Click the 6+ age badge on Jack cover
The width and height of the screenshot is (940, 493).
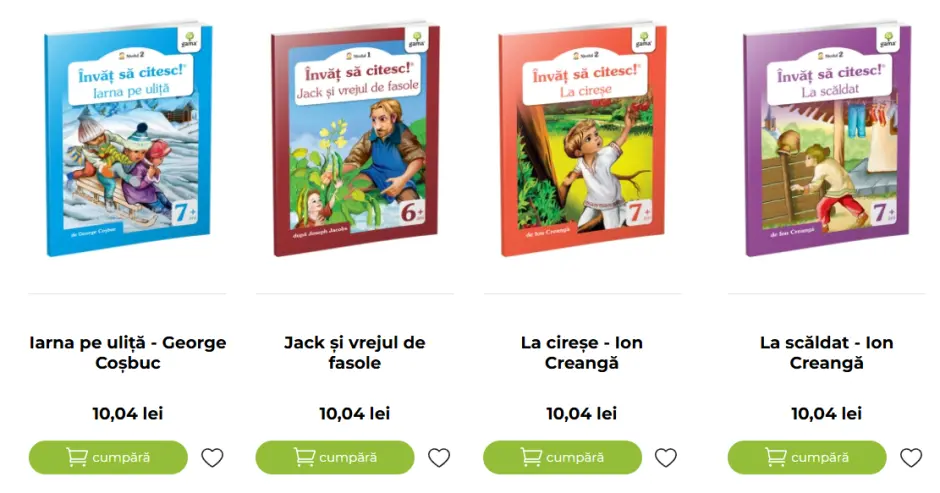tap(412, 212)
